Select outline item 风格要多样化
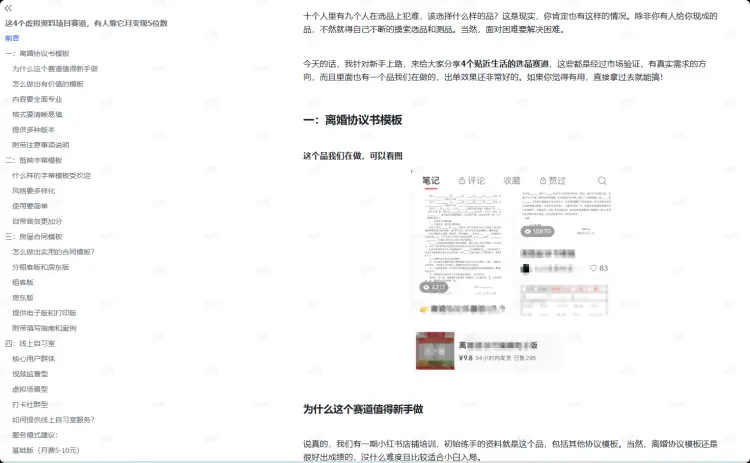Image resolution: width=750 pixels, height=463 pixels. click(x=33, y=191)
